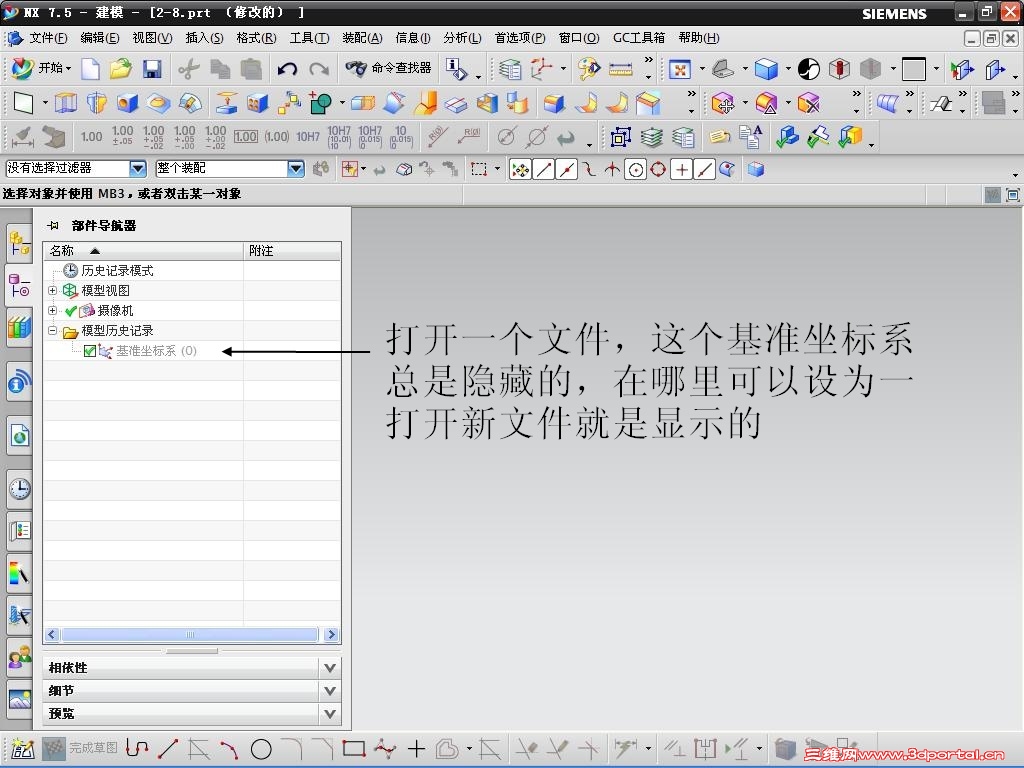Click the measure distance ruler icon
Image resolution: width=1024 pixels, height=768 pixels.
620,69
